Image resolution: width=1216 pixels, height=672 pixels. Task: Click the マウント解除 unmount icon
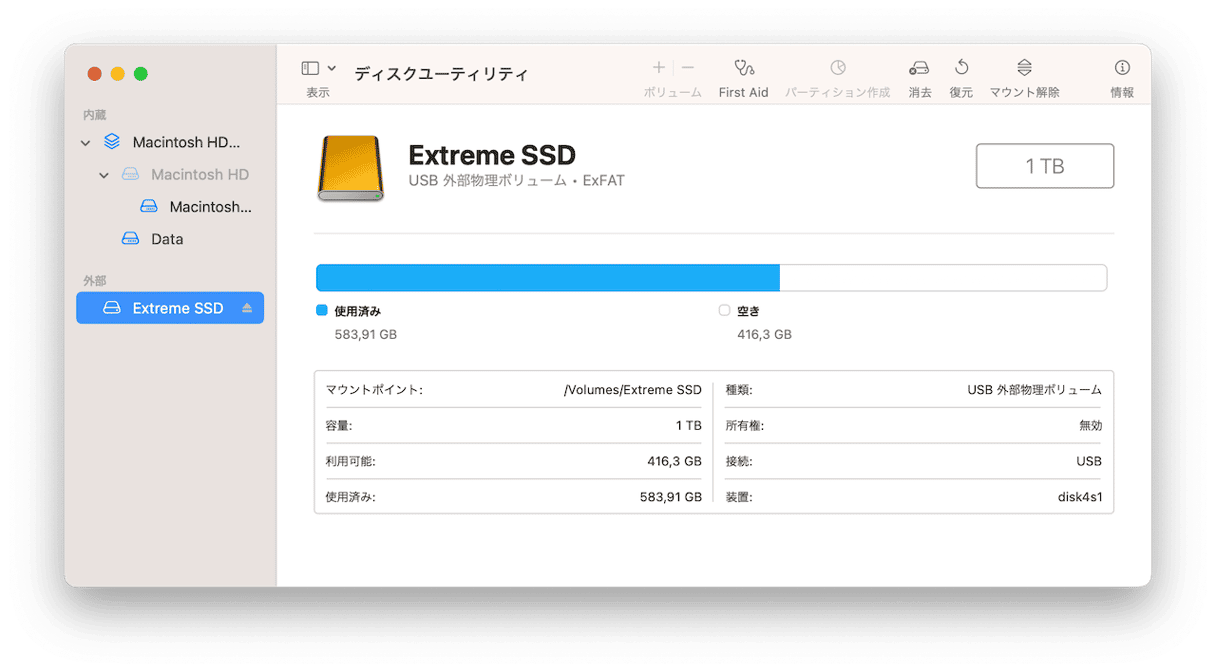1024,68
